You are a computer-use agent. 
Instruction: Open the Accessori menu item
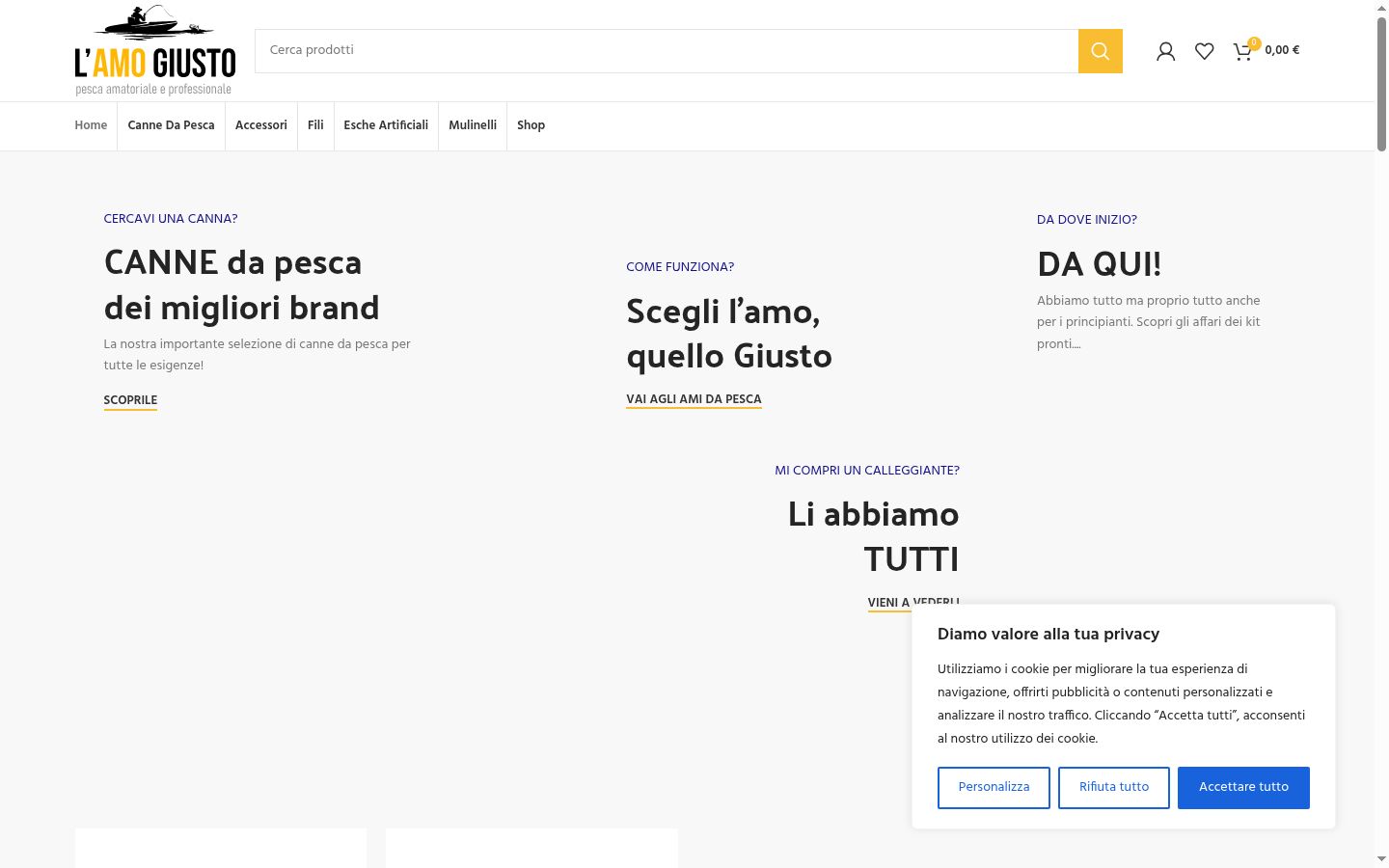point(261,125)
